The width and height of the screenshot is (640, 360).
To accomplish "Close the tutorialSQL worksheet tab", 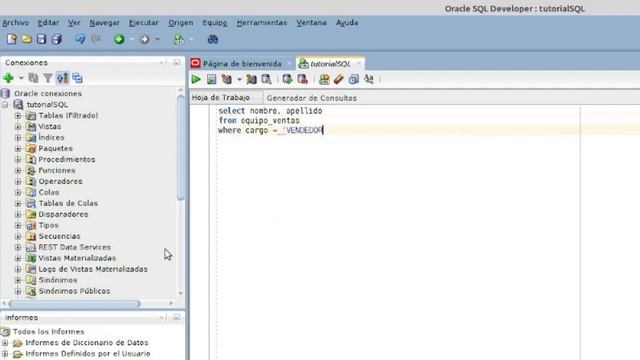I will pyautogui.click(x=358, y=64).
